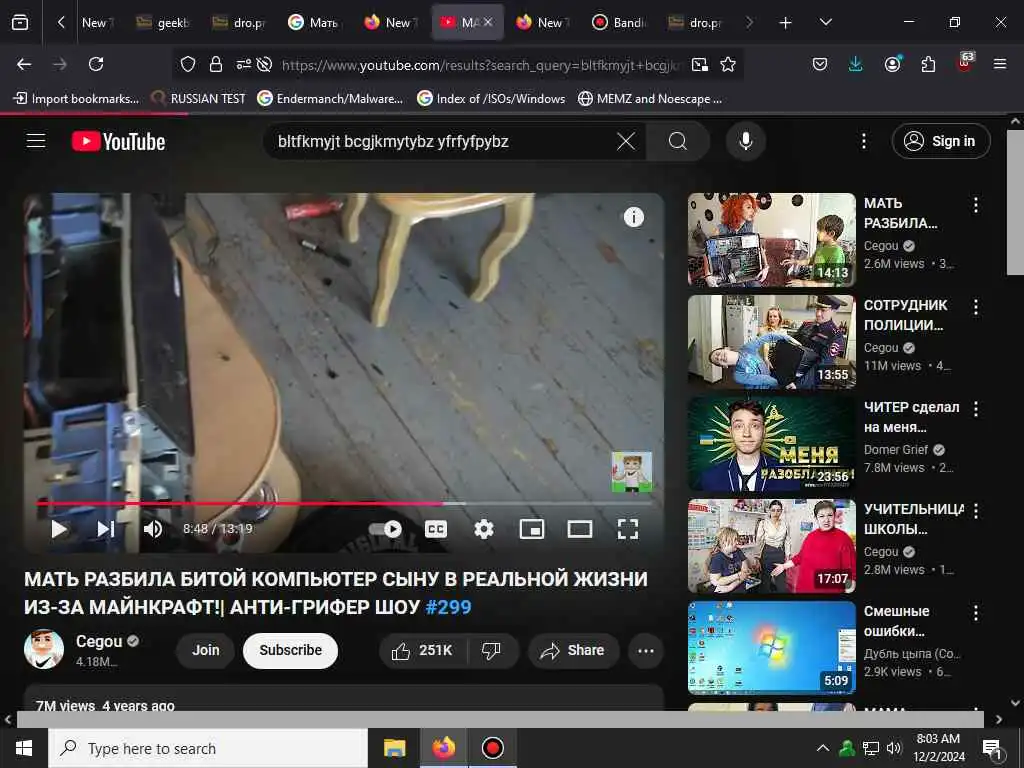Open File Explorer from the taskbar

[x=394, y=748]
